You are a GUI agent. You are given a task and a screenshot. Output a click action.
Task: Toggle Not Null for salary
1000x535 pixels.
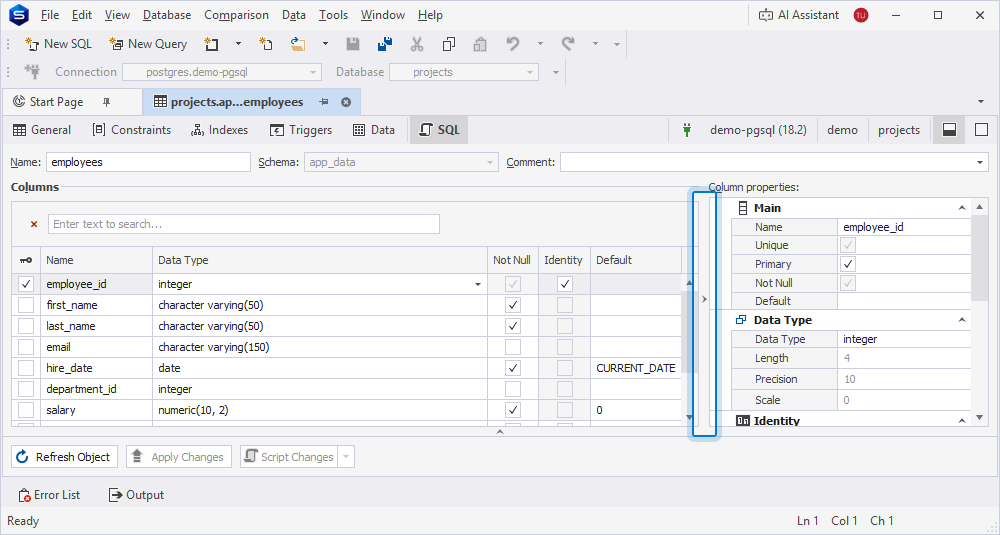[513, 410]
